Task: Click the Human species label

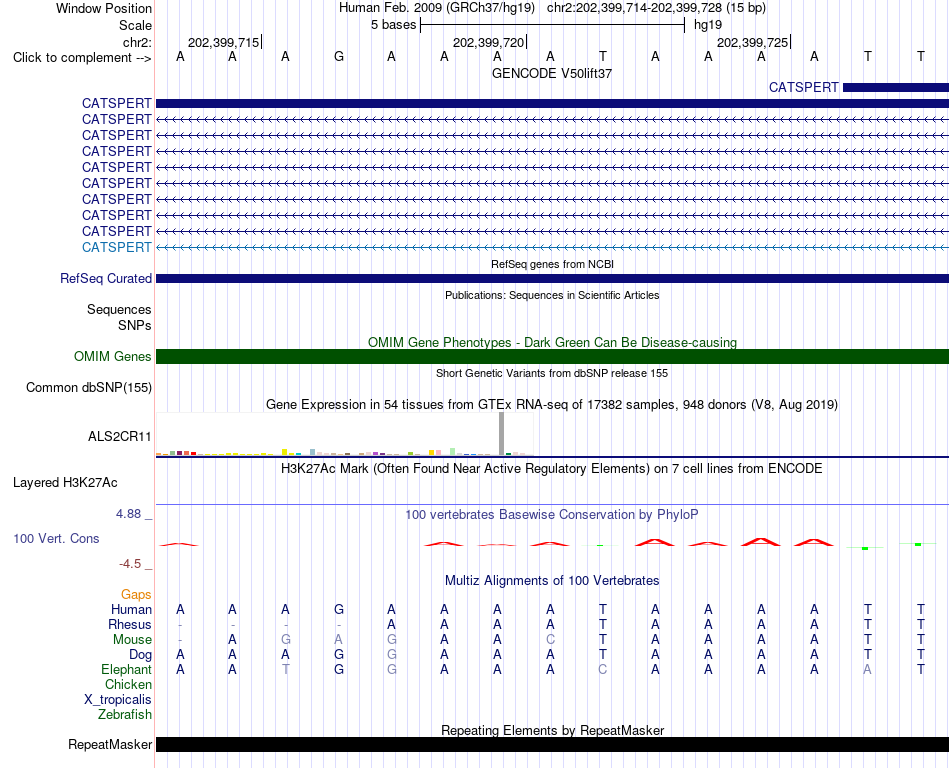Action: tap(131, 609)
